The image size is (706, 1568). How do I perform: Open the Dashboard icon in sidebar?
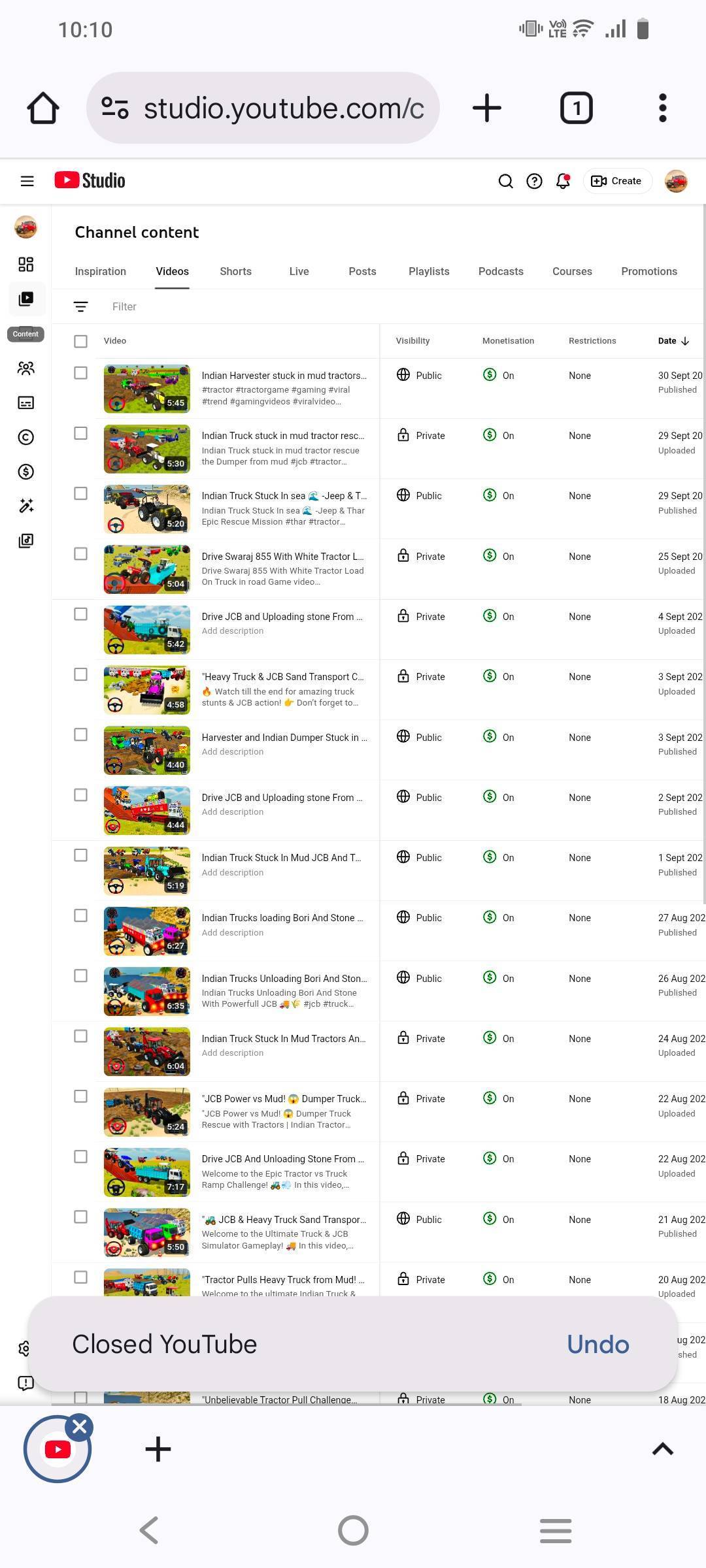pos(25,264)
